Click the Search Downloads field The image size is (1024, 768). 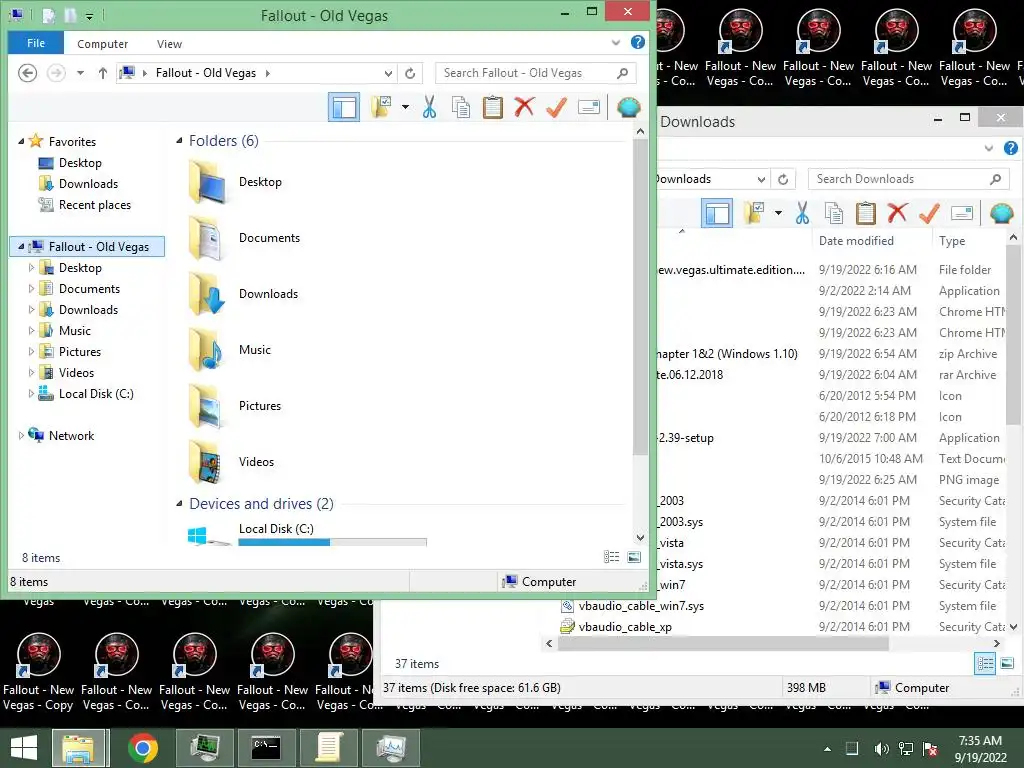[x=908, y=179]
